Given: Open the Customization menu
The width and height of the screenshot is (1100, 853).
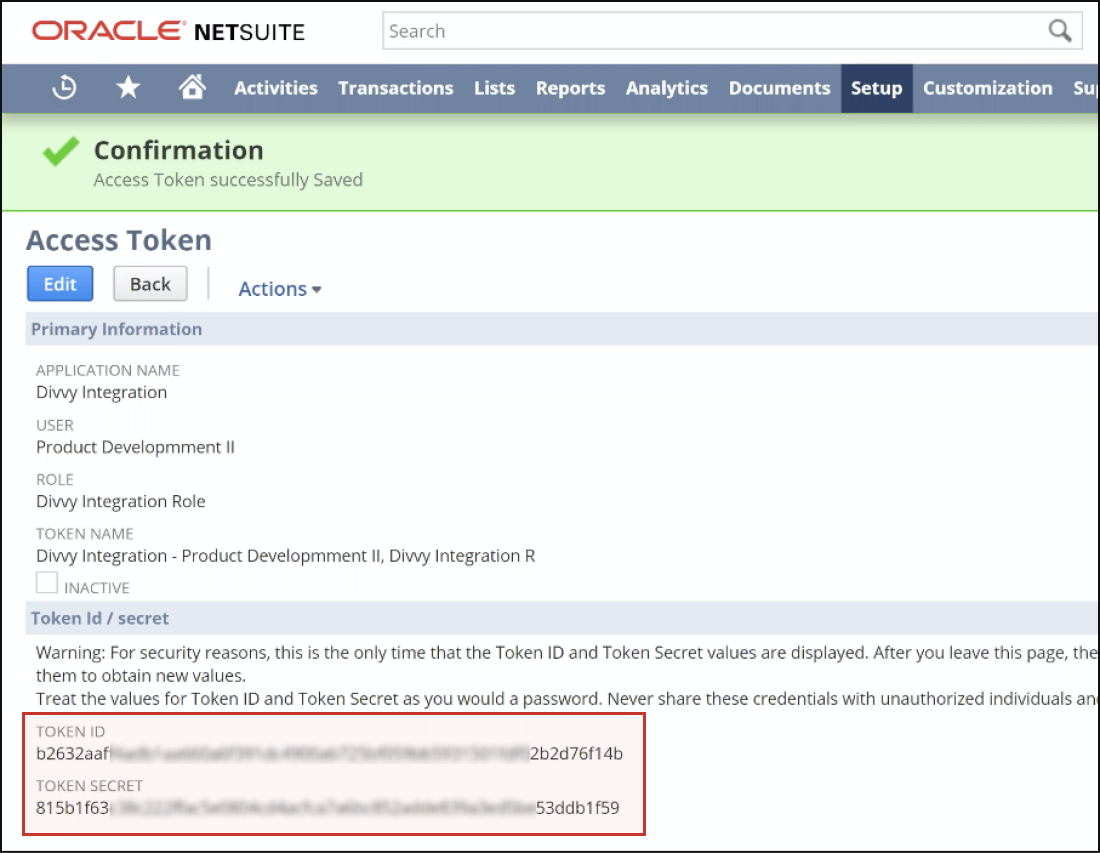Looking at the screenshot, I should [x=987, y=88].
